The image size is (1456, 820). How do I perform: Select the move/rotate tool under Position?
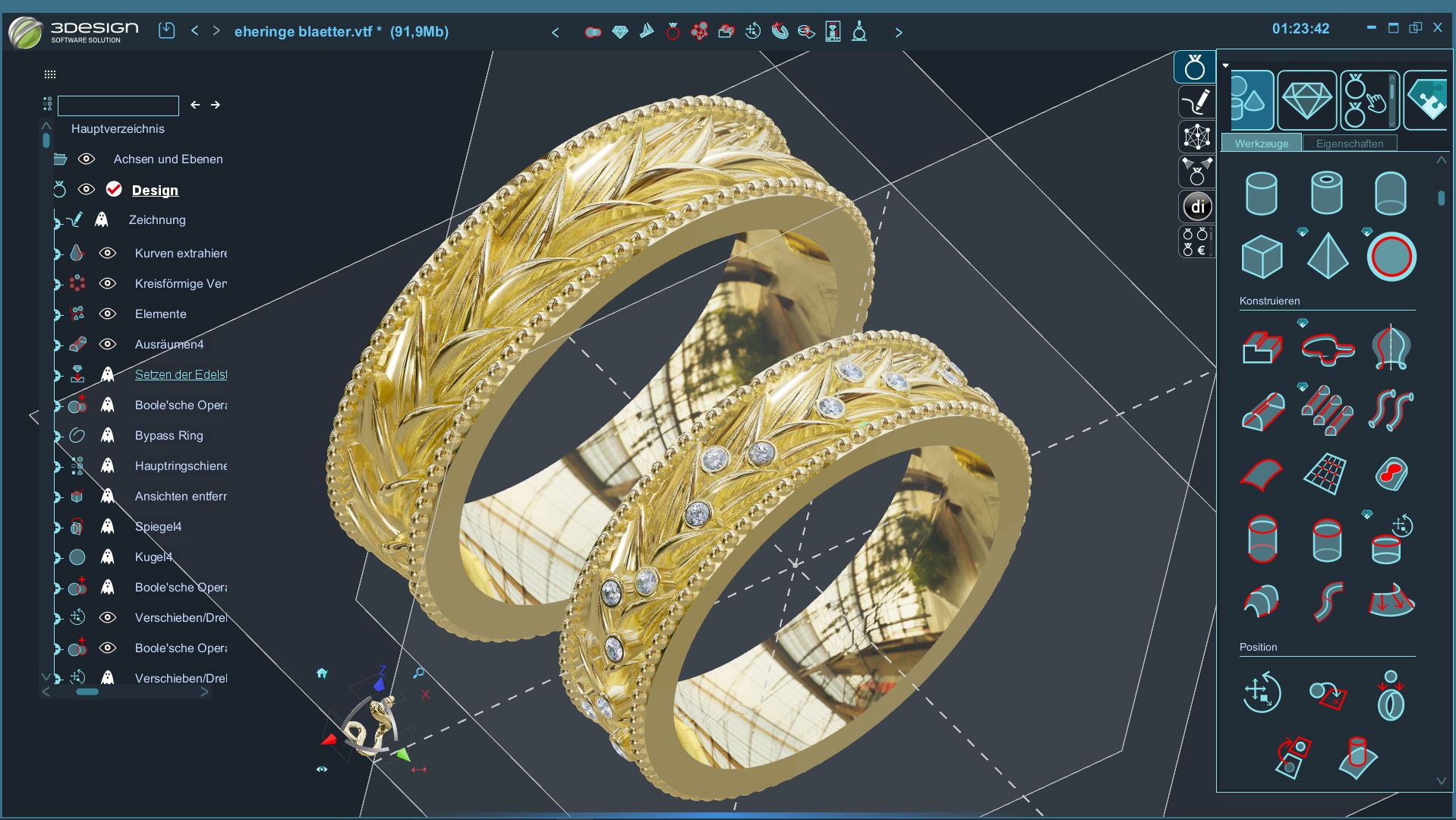1262,692
